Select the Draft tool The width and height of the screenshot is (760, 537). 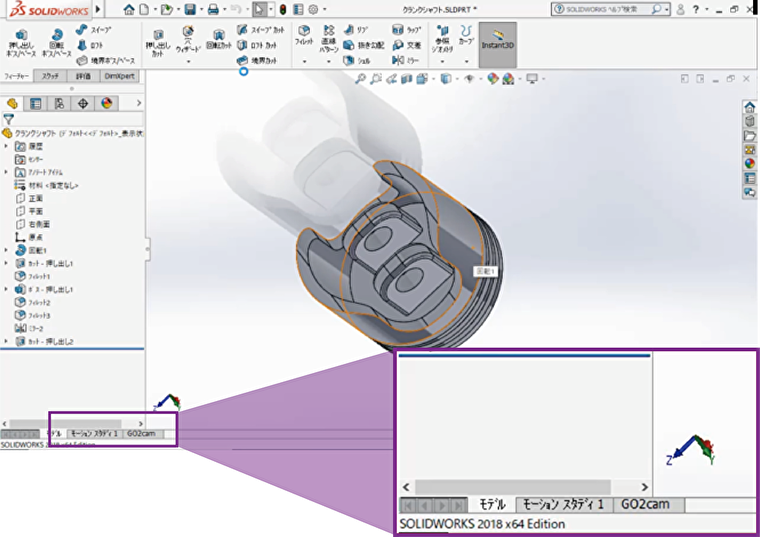coord(364,45)
